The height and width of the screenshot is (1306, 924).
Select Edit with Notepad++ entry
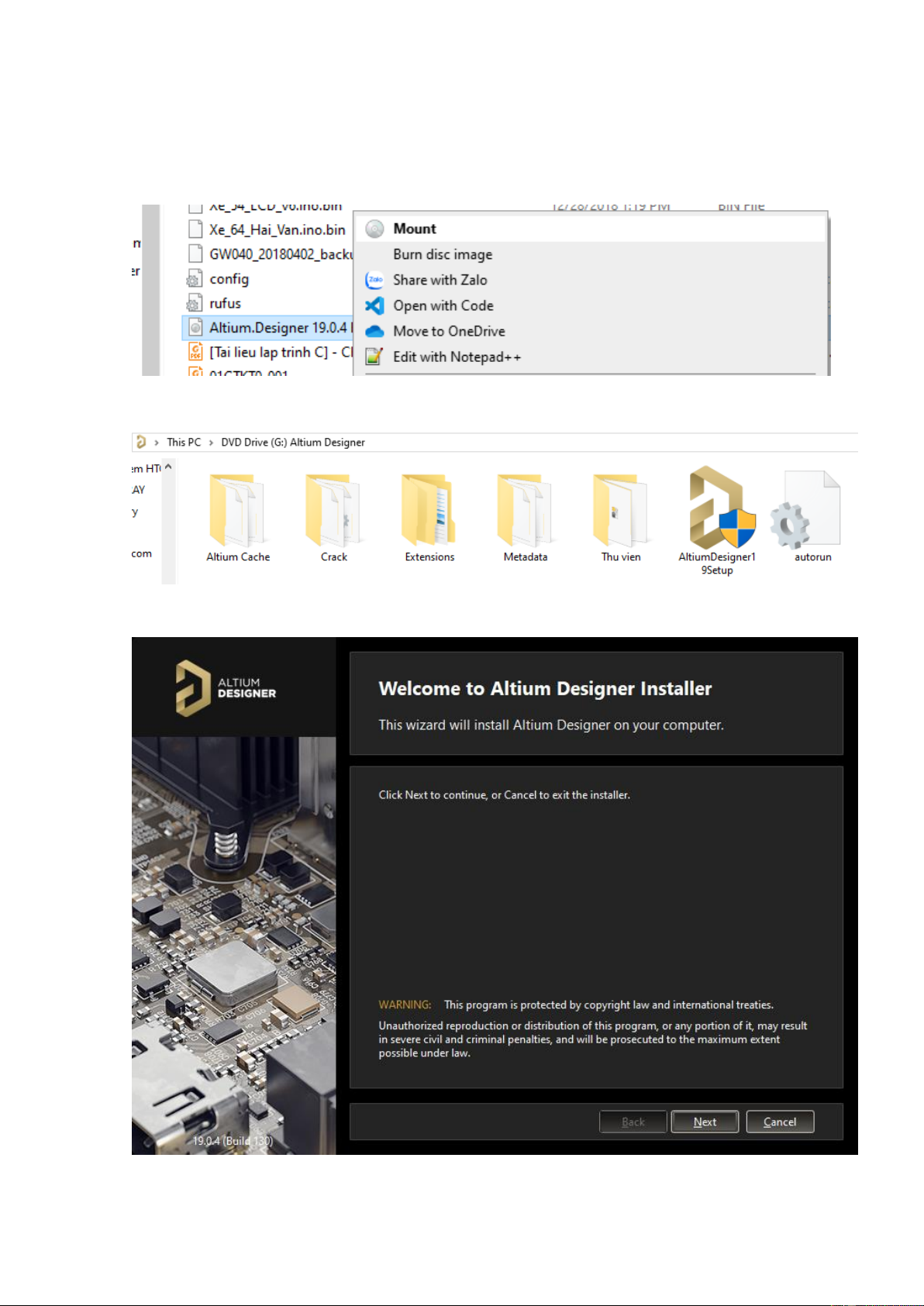pyautogui.click(x=457, y=357)
